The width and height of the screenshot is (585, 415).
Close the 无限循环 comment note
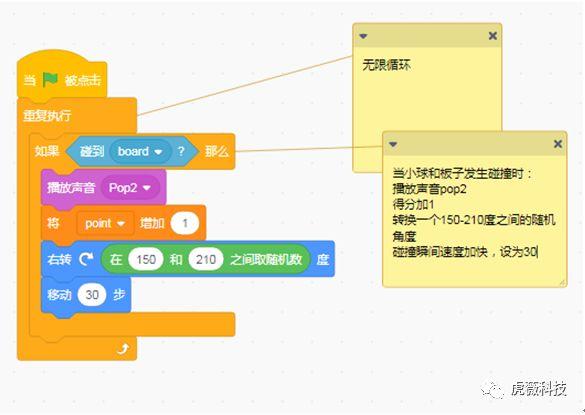[492, 36]
